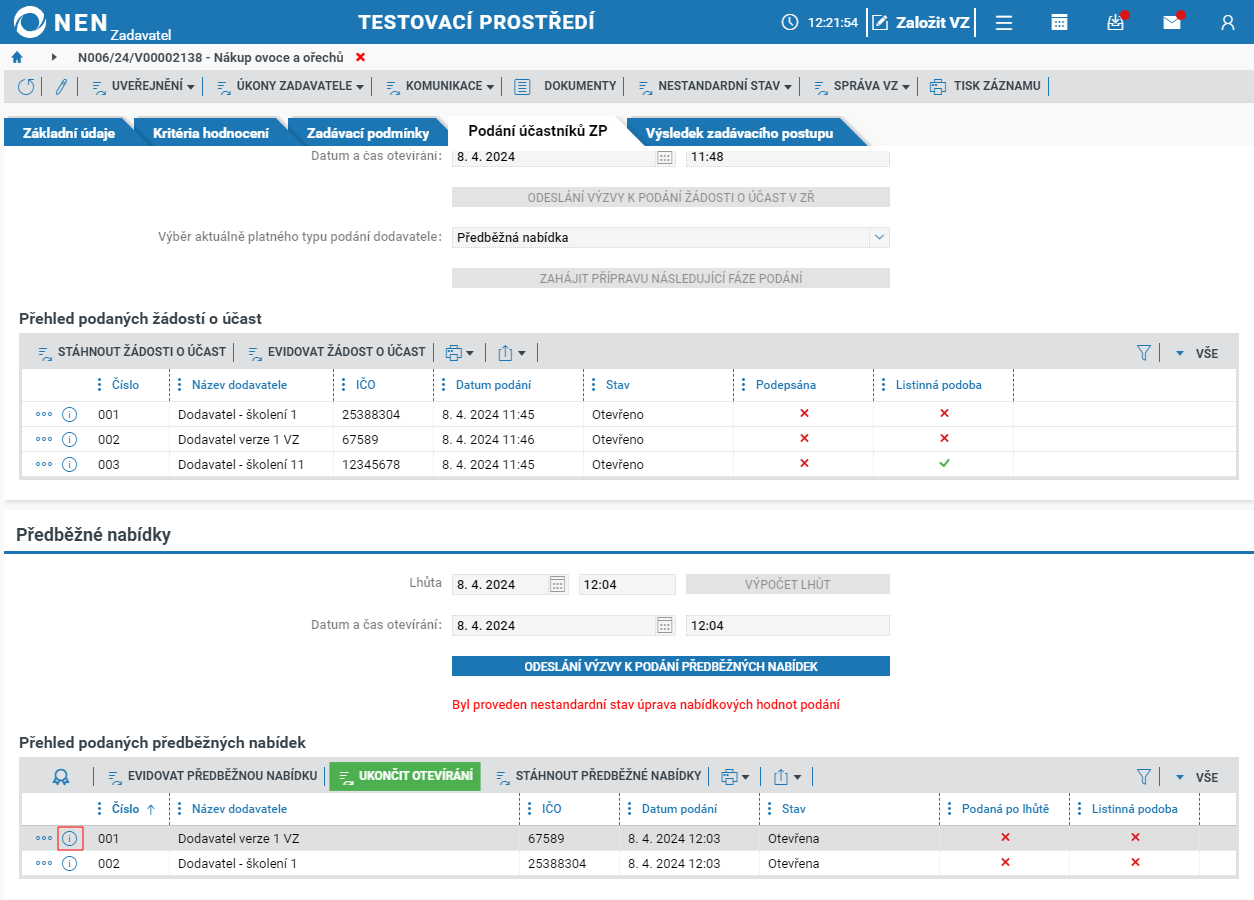Open the ÚKONY ZADAVATELE menu

[291, 87]
